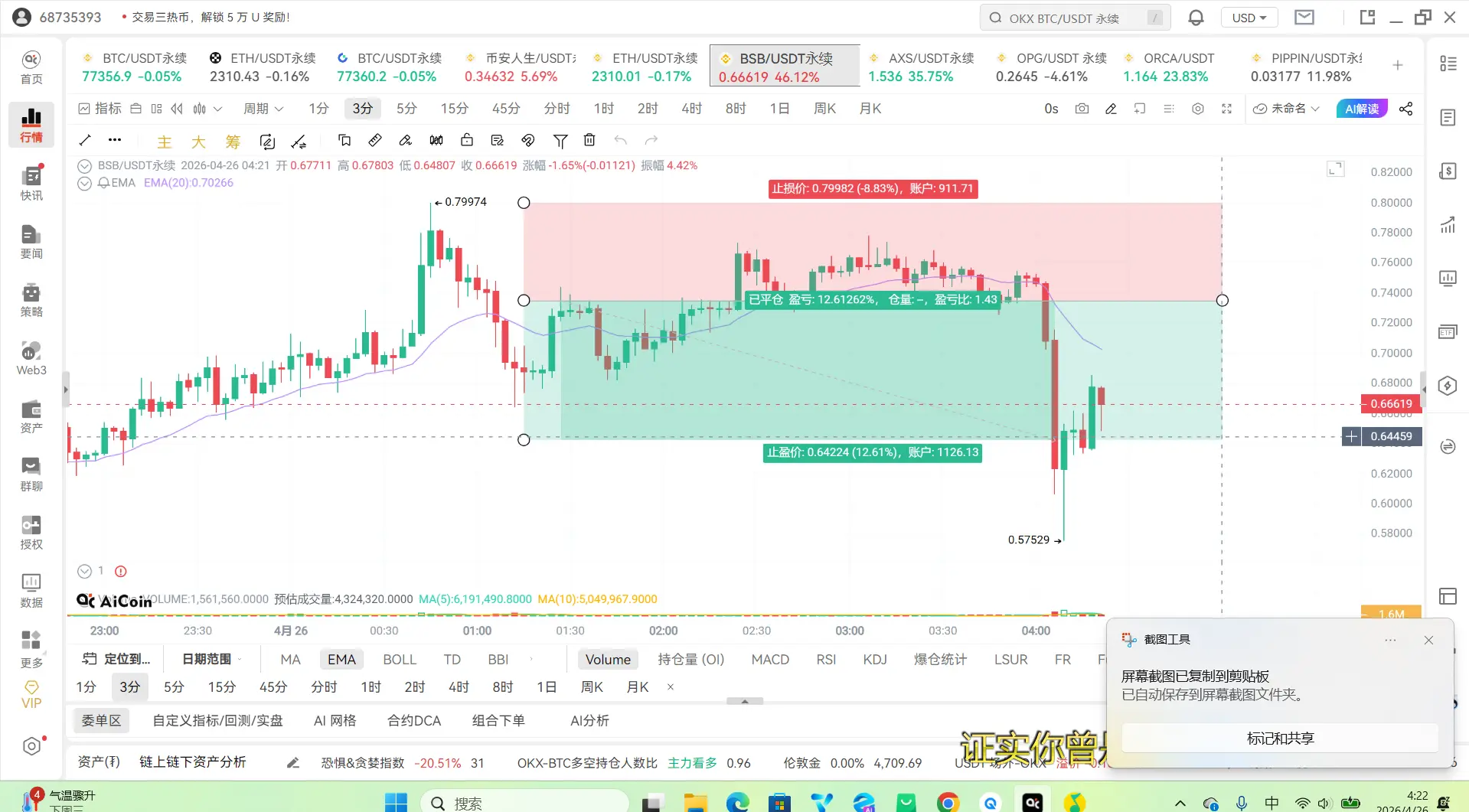
Task: Open the 合约DCA tab
Action: 414,720
